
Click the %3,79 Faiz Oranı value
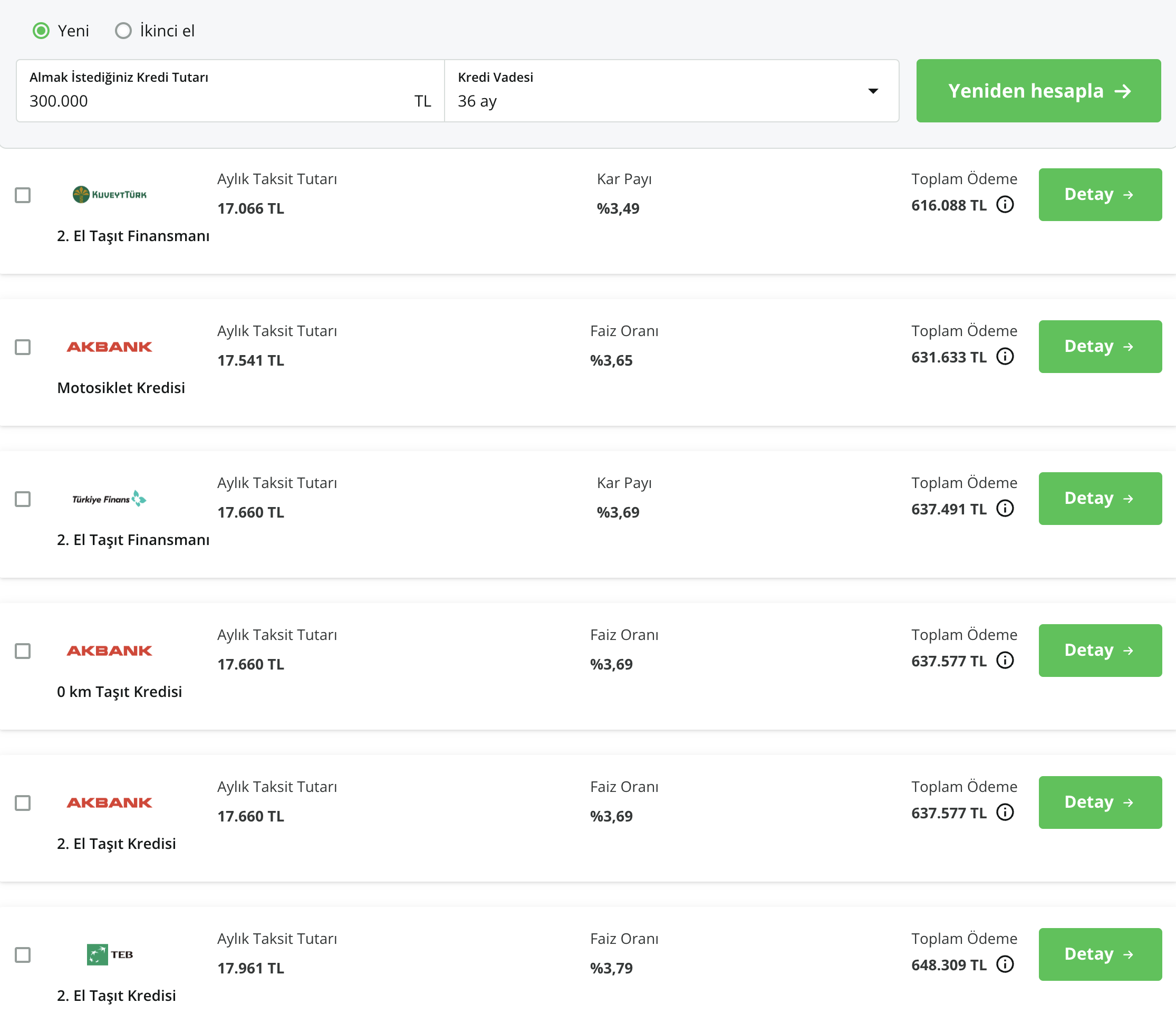point(611,968)
